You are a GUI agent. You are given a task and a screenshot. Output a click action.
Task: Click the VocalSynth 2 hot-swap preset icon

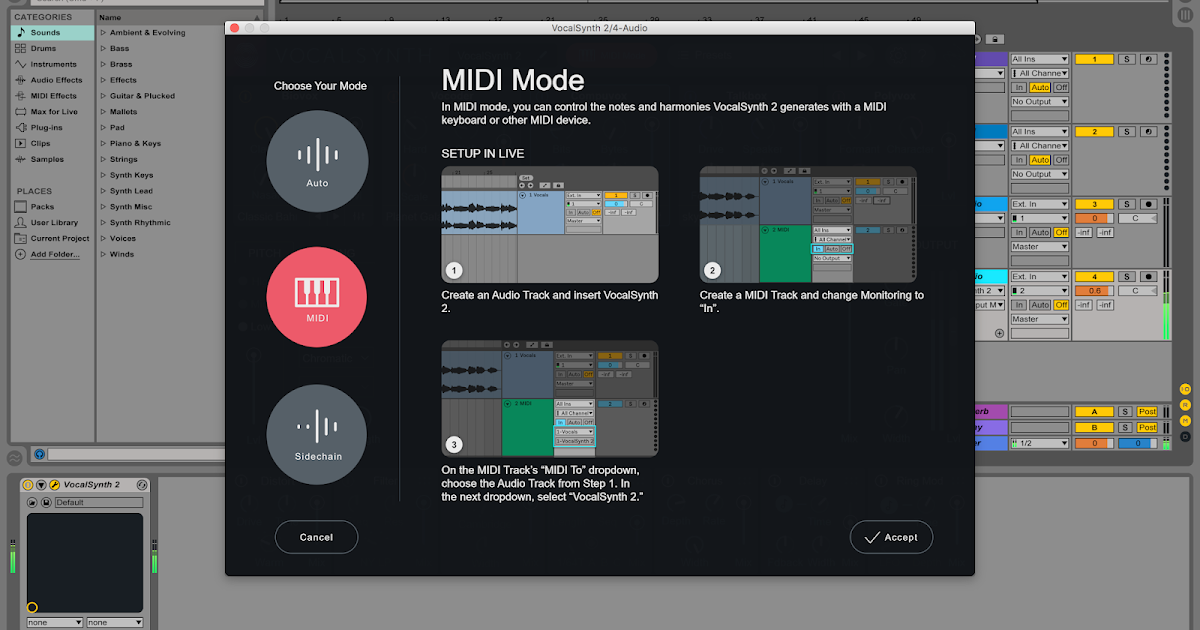click(142, 485)
